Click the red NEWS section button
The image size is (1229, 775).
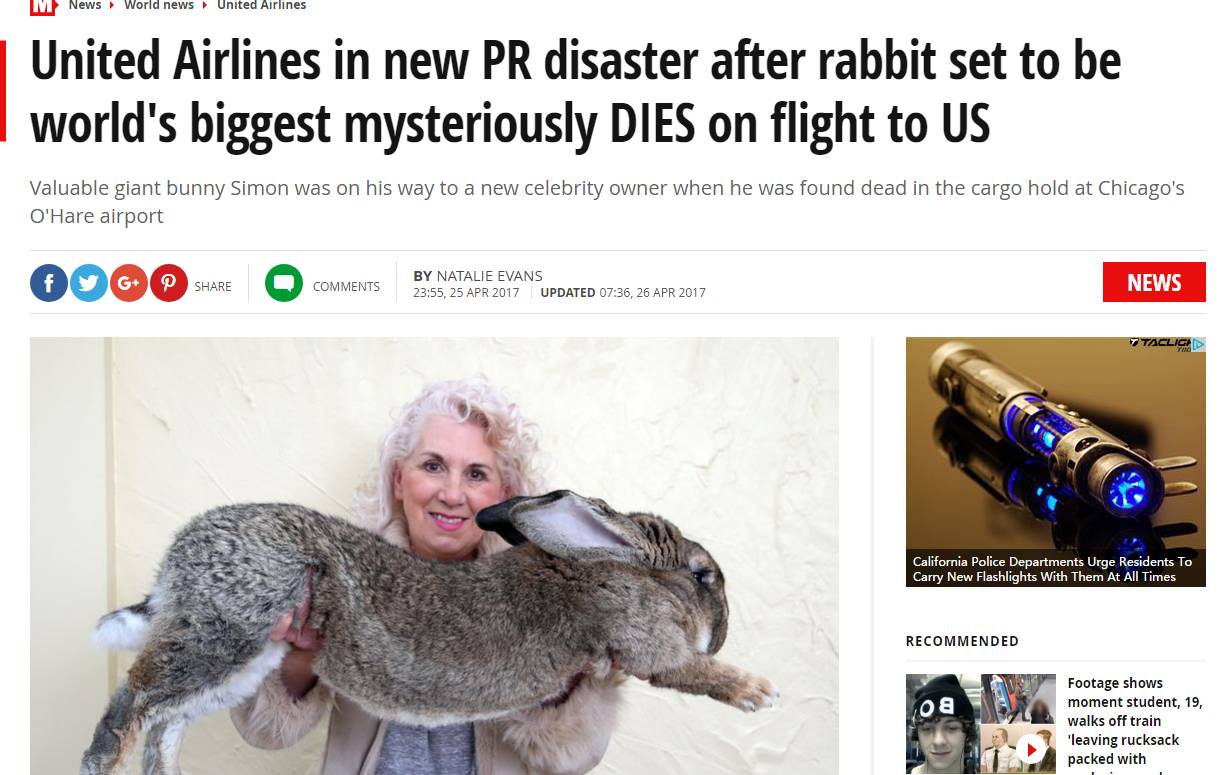tap(1154, 282)
